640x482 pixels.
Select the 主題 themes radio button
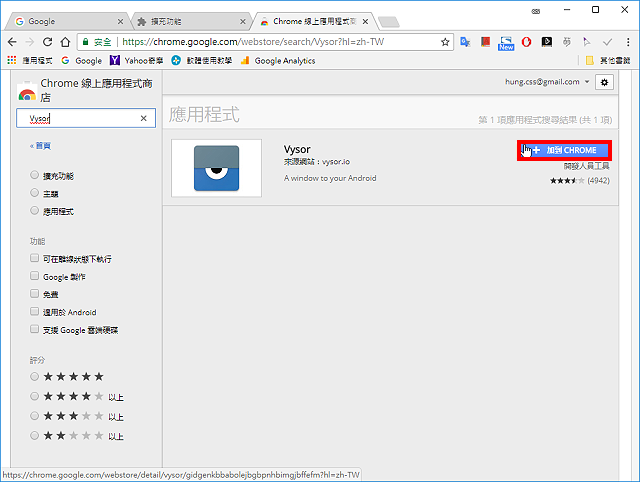click(34, 193)
